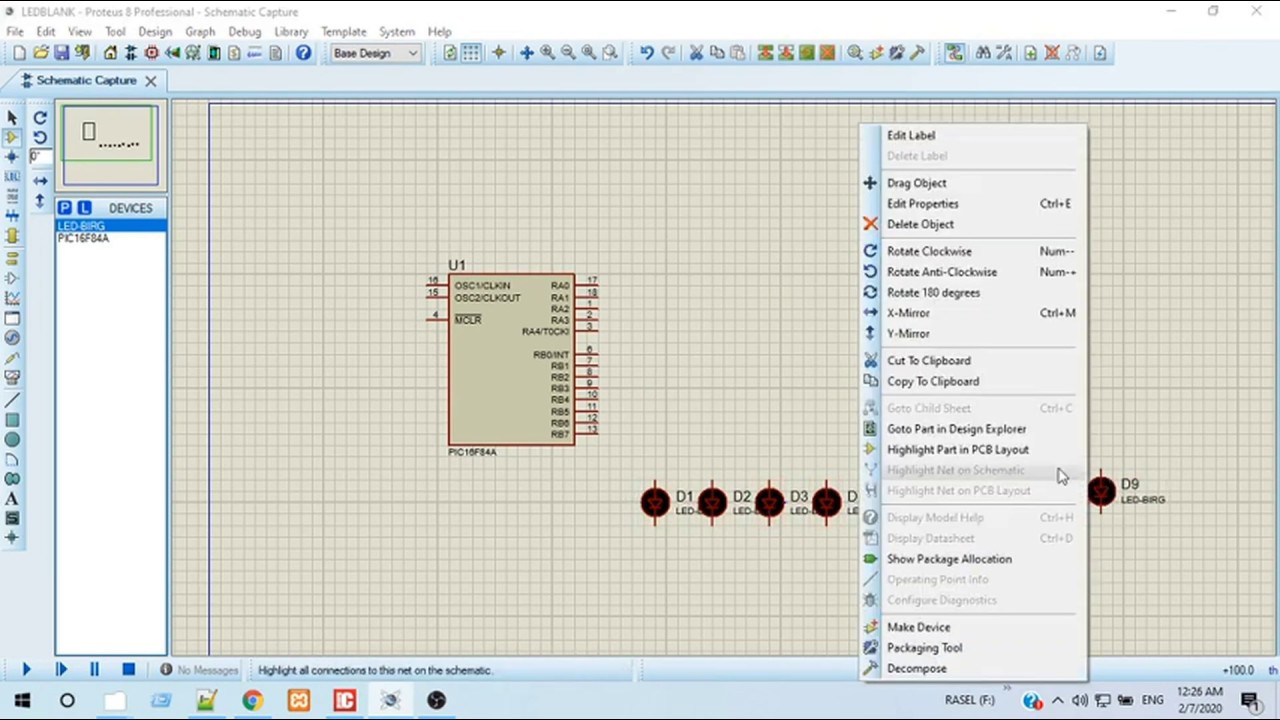The width and height of the screenshot is (1280, 720).
Task: Click the Undo arrow in toolbar
Action: pyautogui.click(x=647, y=53)
